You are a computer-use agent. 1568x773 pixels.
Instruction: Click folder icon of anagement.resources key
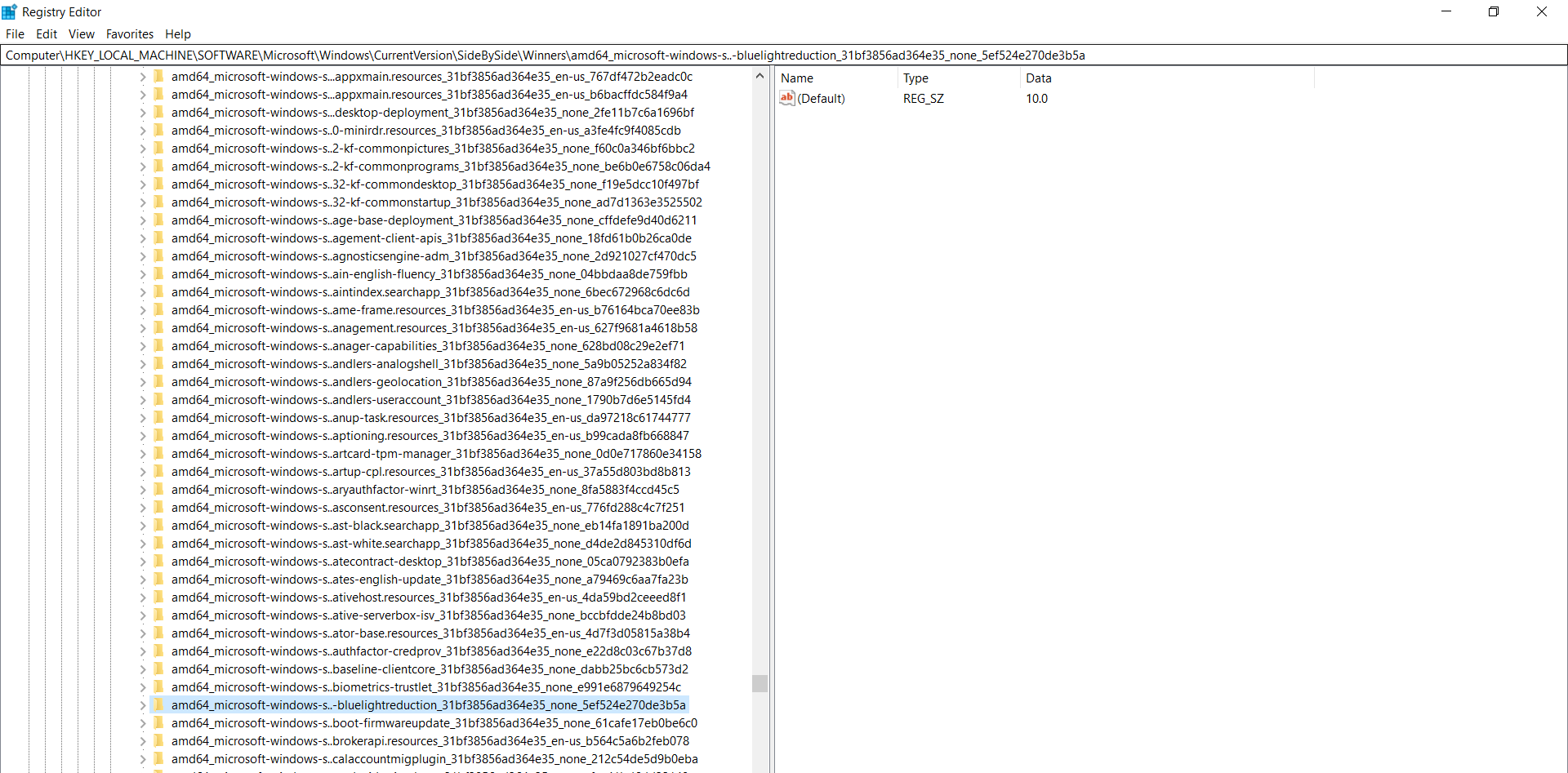pos(158,328)
